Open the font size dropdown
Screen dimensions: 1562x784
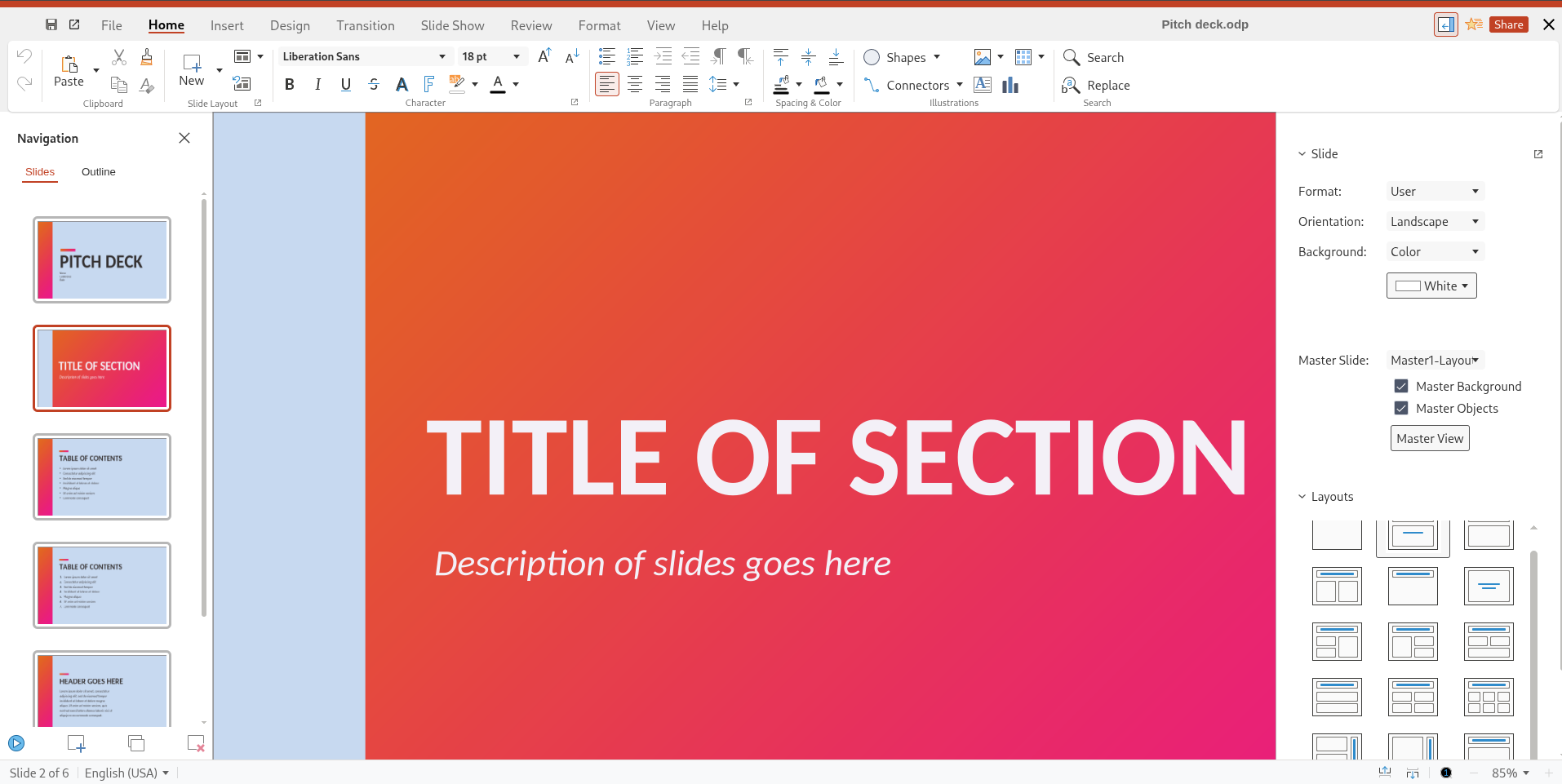516,56
